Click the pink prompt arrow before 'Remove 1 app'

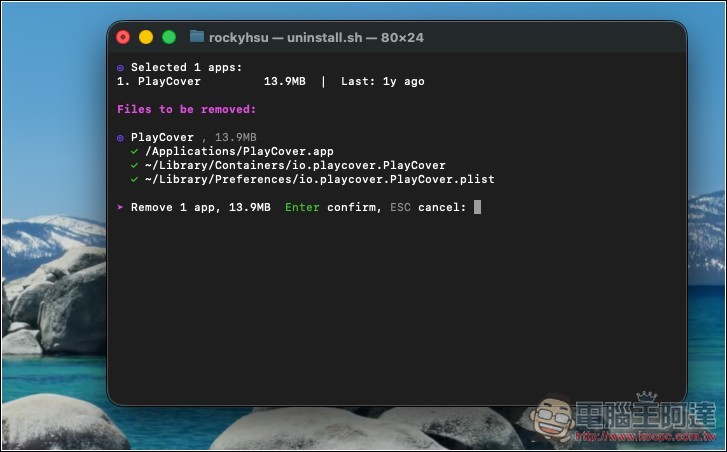[121, 207]
